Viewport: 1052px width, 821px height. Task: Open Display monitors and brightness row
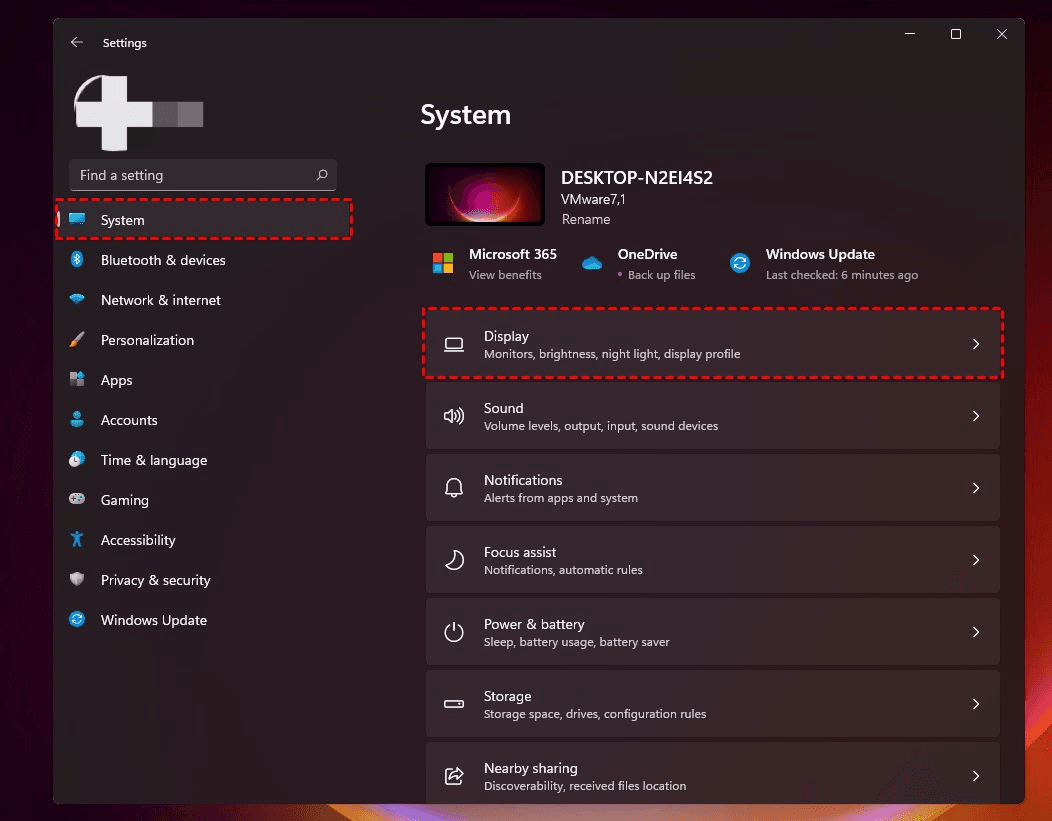[x=713, y=344]
